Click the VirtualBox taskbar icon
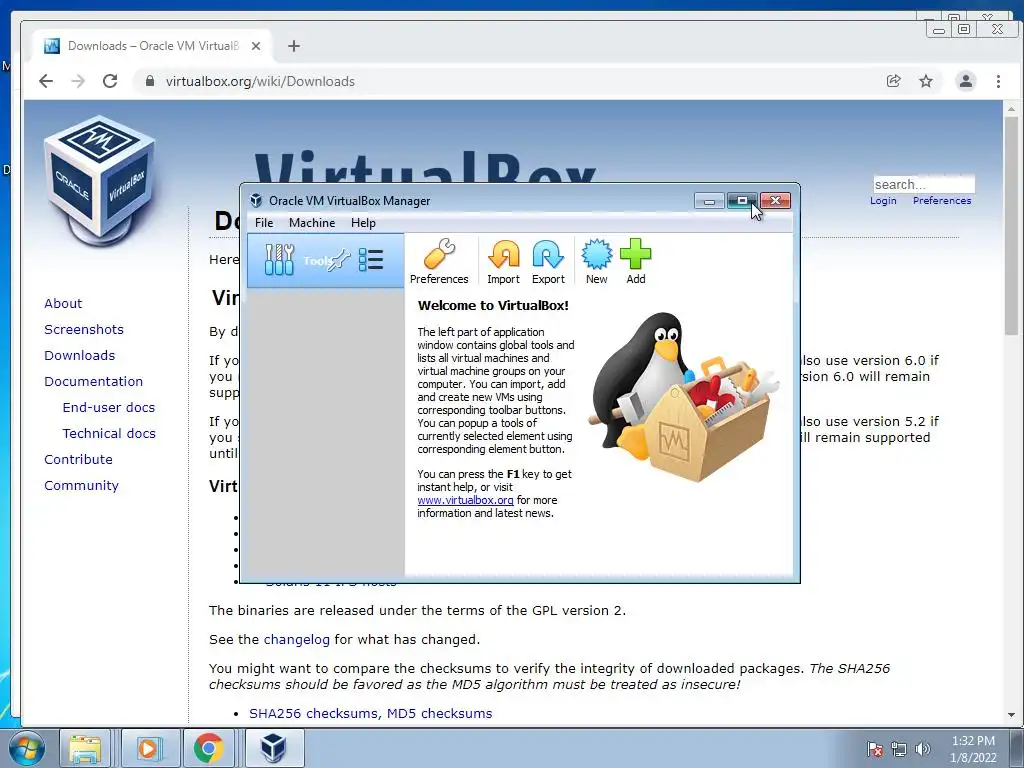 (274, 748)
